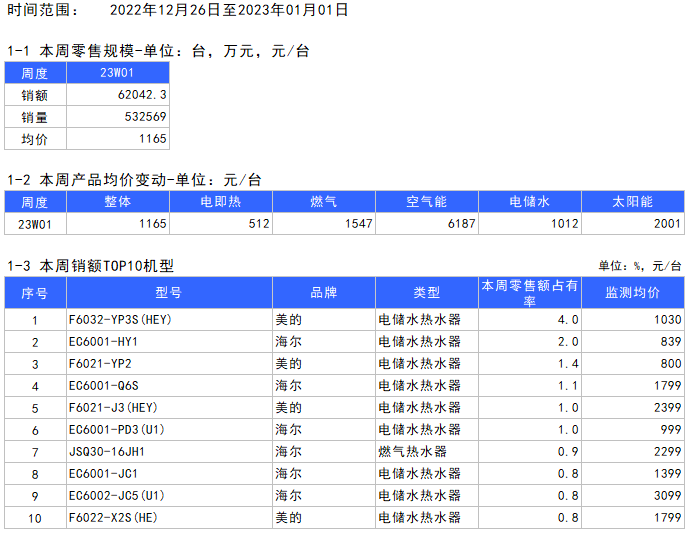Click the 本周零售额占有率 column header

click(x=529, y=293)
